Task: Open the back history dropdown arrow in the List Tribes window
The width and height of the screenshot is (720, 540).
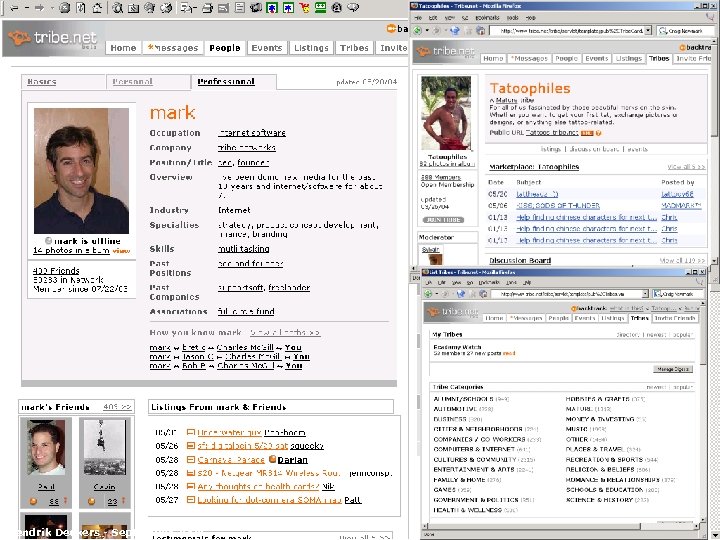Action: [x=436, y=293]
